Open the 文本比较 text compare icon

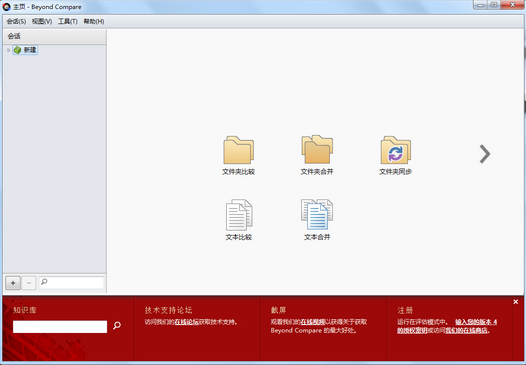point(239,220)
